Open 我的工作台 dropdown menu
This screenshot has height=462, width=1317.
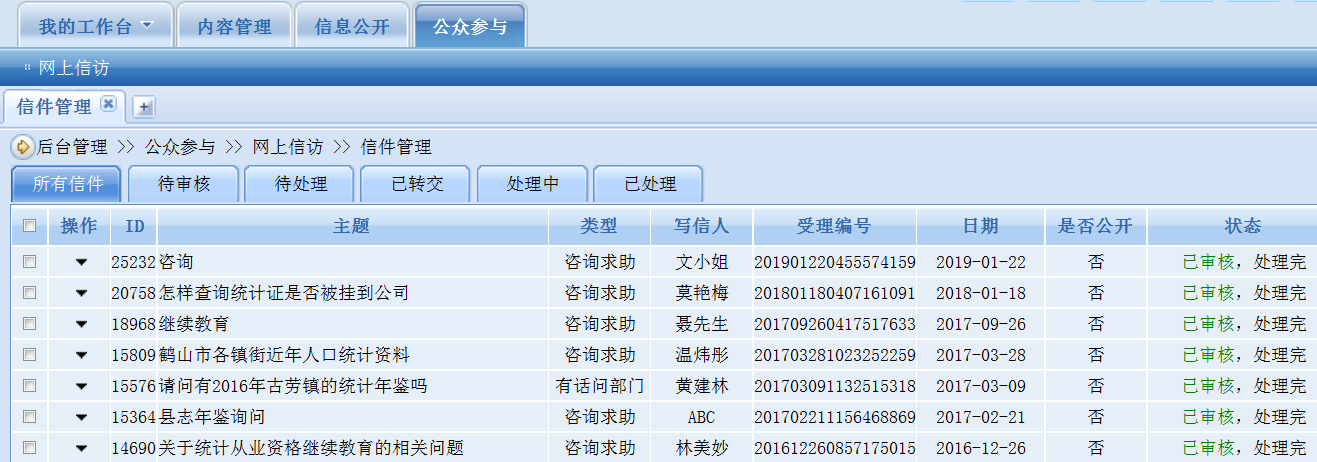pyautogui.click(x=147, y=25)
